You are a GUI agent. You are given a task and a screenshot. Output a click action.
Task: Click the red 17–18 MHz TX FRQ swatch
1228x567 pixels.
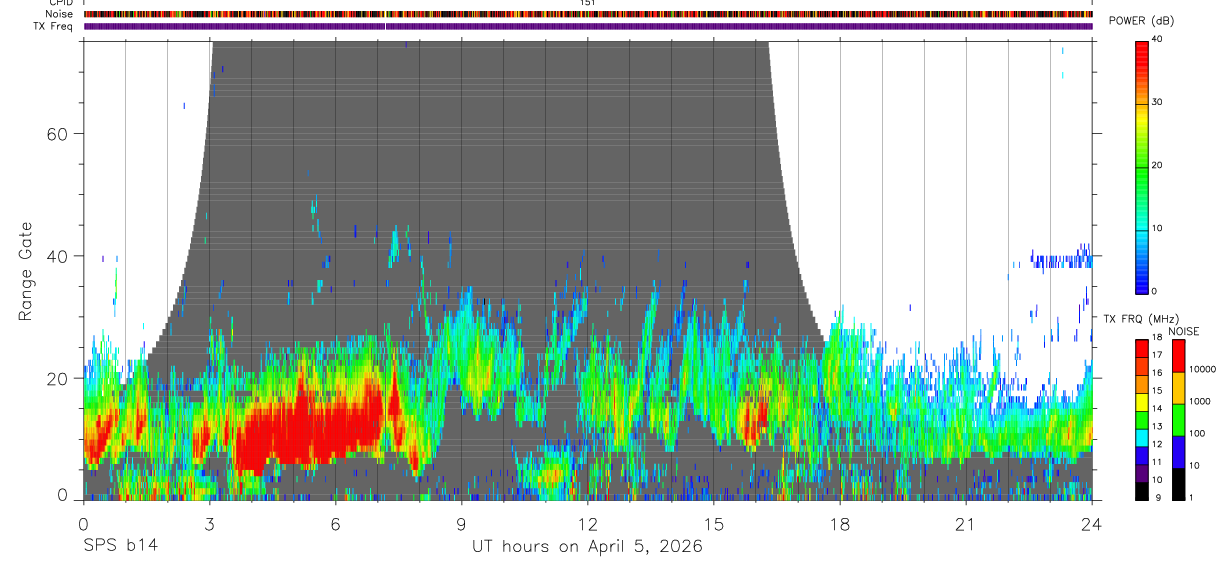point(1142,348)
